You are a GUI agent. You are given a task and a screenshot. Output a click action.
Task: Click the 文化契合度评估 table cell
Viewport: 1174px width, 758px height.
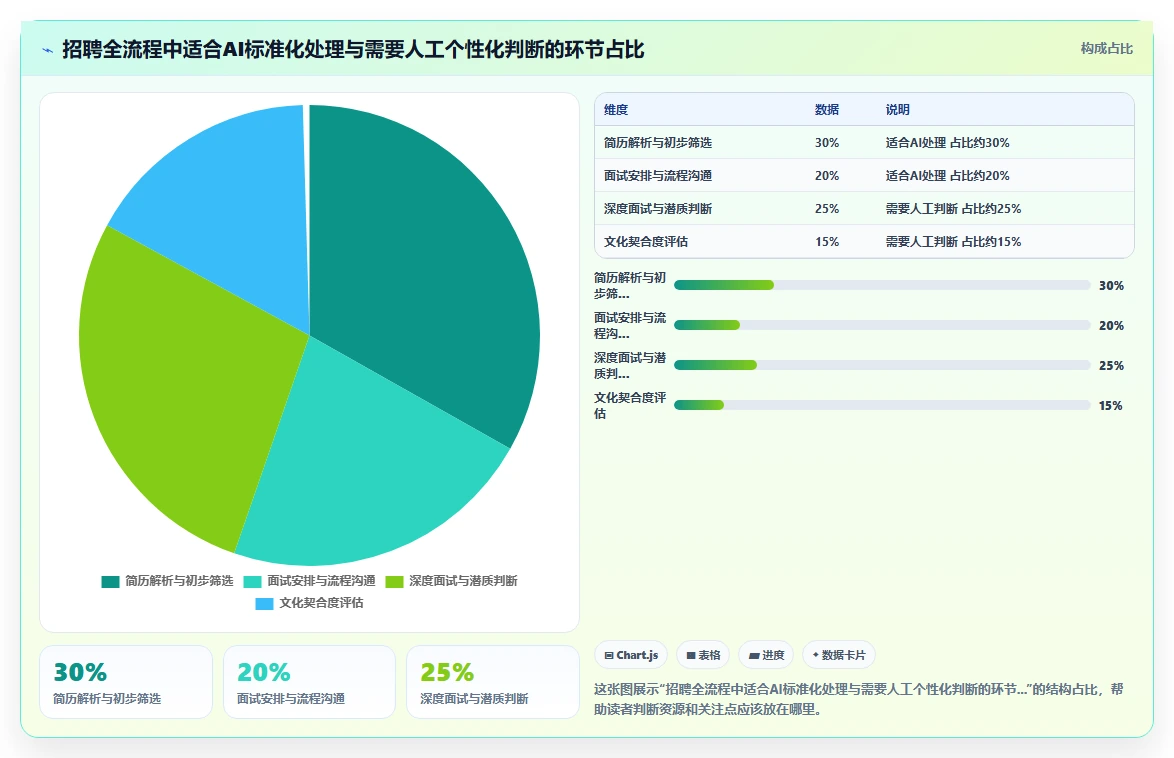[x=645, y=242]
